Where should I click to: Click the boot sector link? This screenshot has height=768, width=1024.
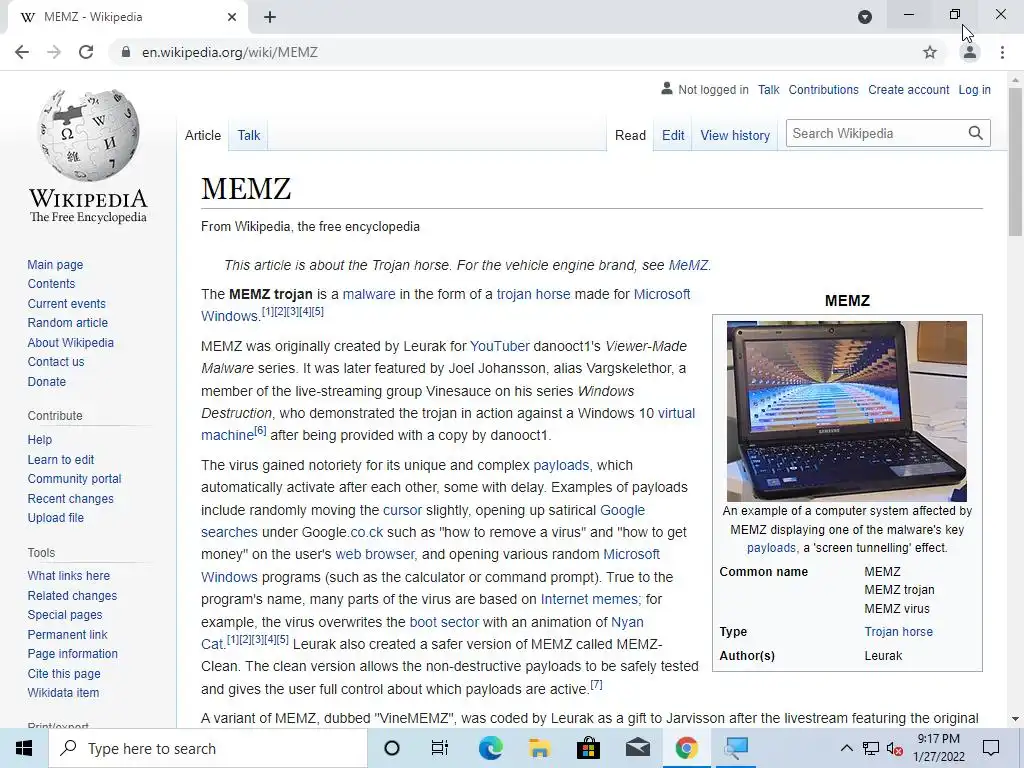444,622
